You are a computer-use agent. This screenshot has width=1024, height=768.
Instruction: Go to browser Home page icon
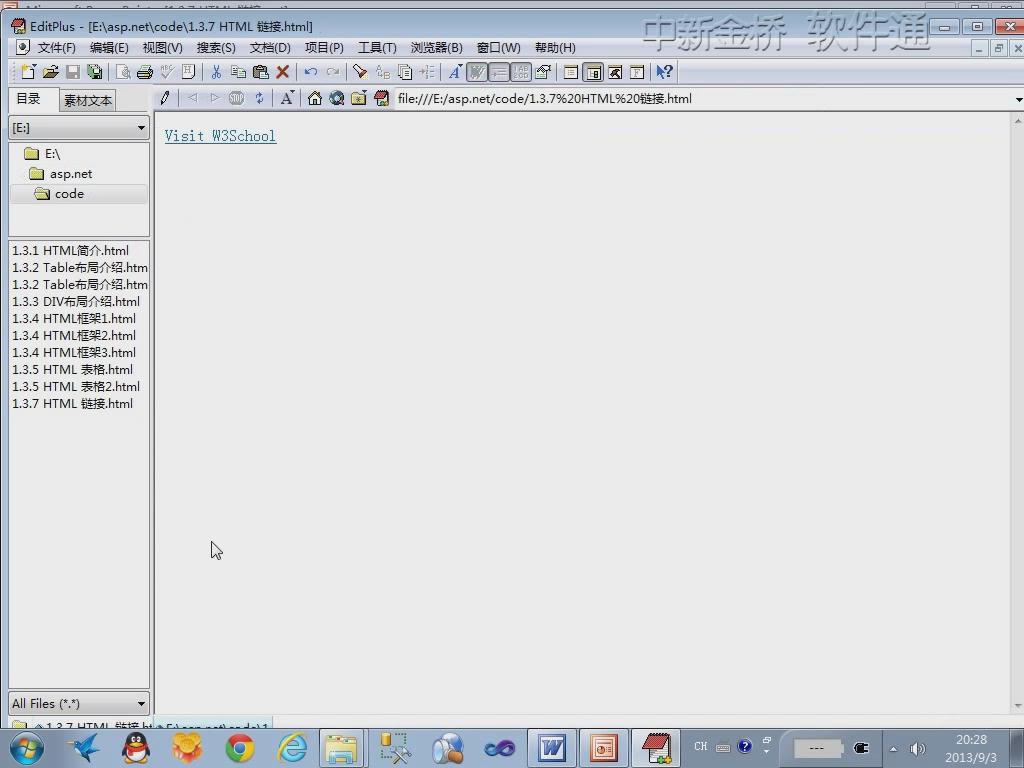pyautogui.click(x=315, y=99)
